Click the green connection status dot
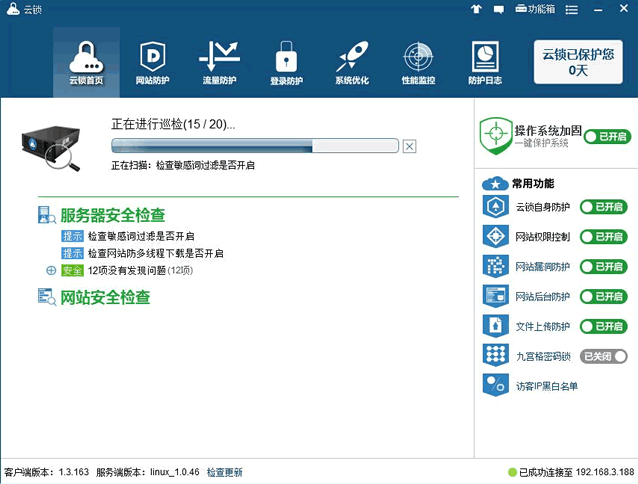638x484 pixels. pyautogui.click(x=512, y=472)
